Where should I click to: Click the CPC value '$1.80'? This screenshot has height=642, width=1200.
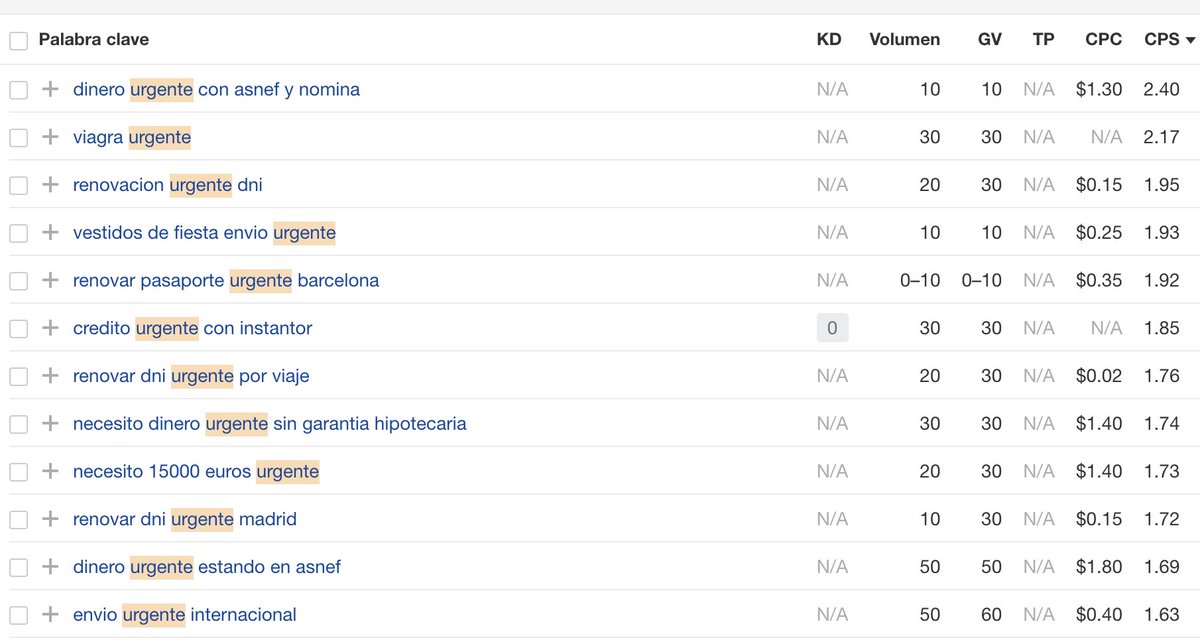[1099, 567]
